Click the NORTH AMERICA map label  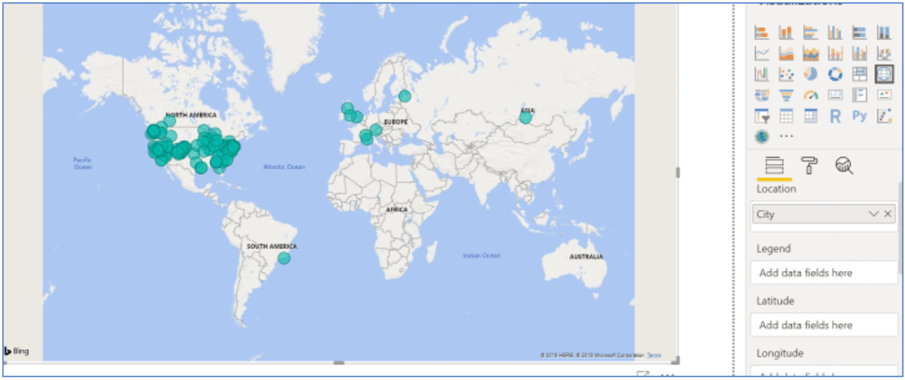pyautogui.click(x=191, y=116)
